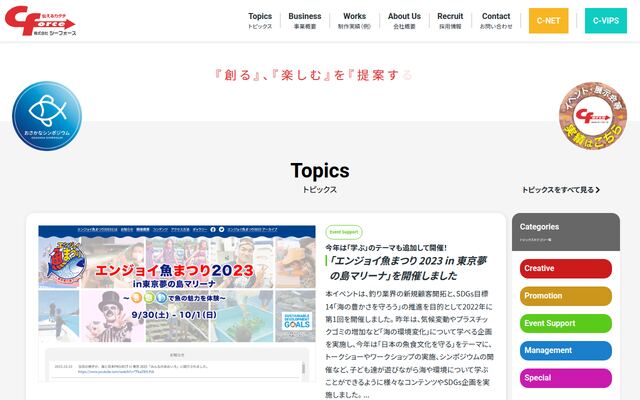Screen dimensions: 640x400
Task: Open the About Us menu item
Action: tap(404, 20)
